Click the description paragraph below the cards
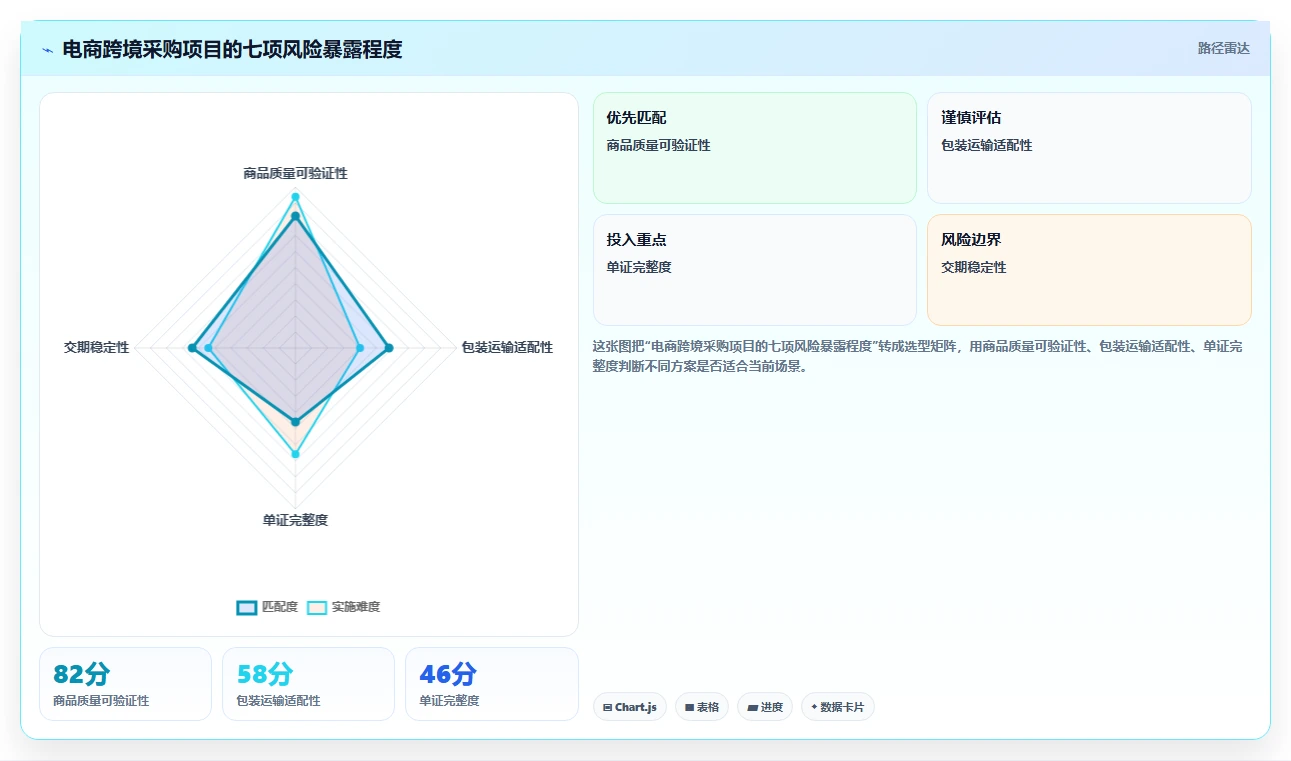 pos(918,356)
